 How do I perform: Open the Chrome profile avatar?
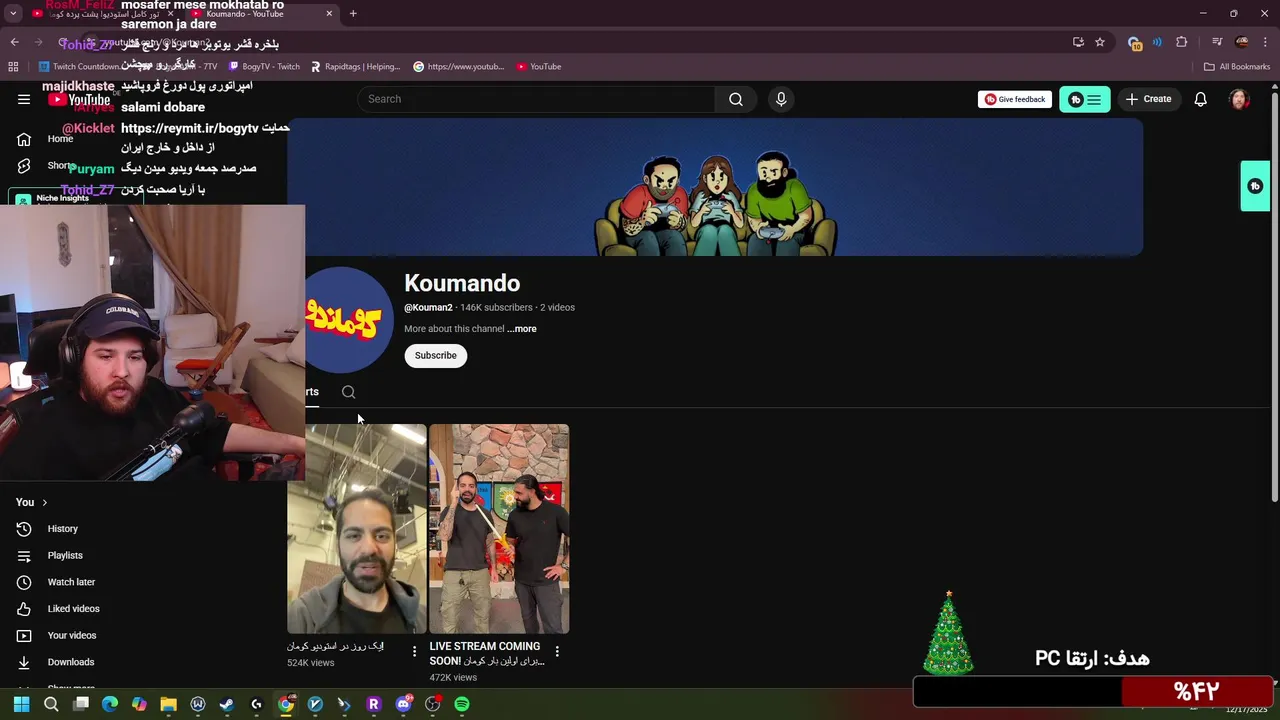1242,42
